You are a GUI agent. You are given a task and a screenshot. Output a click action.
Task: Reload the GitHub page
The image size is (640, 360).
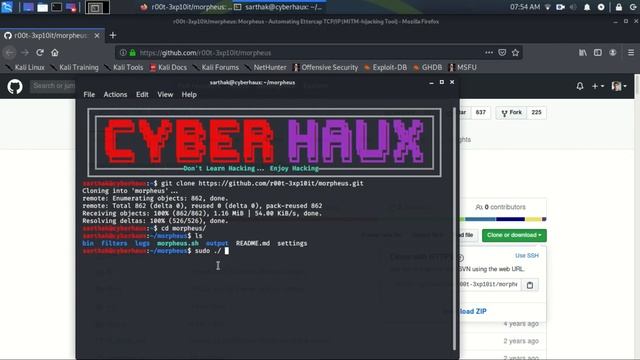click(40, 53)
